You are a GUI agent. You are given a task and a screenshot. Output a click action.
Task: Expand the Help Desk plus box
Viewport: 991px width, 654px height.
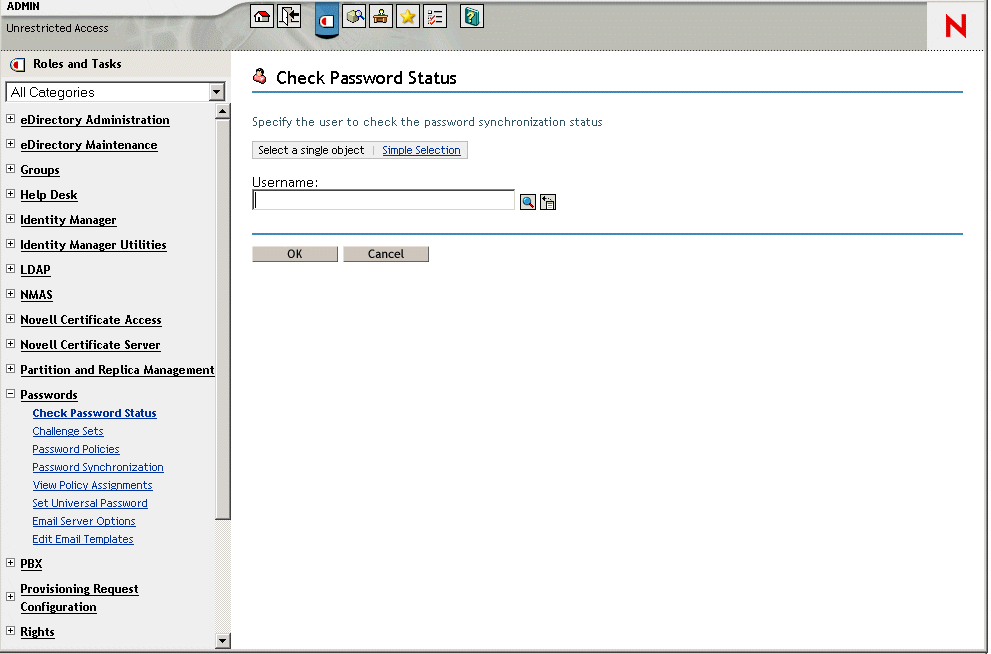coord(10,194)
